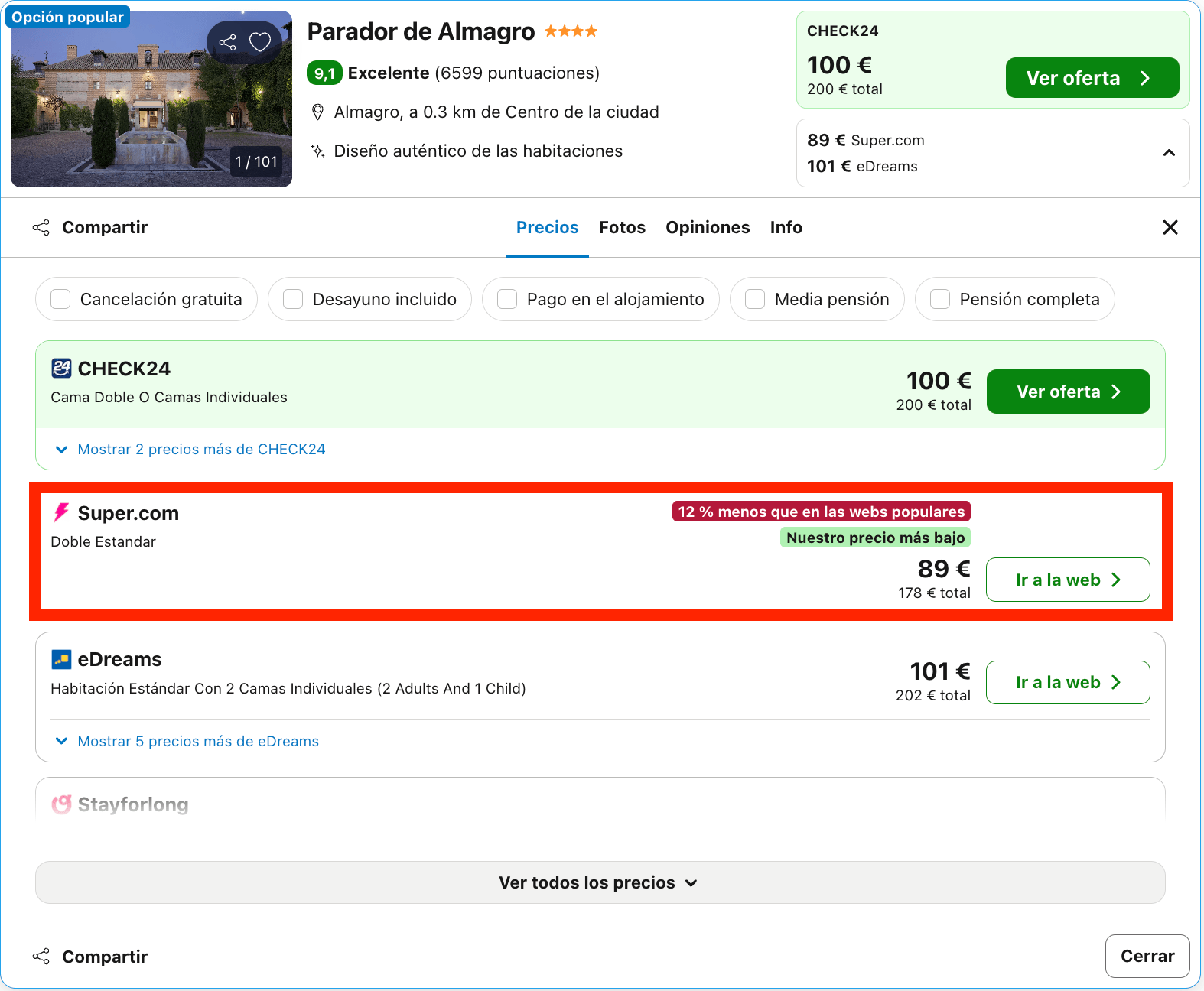Image resolution: width=1204 pixels, height=991 pixels.
Task: Click the Cerrar button
Action: tap(1147, 956)
